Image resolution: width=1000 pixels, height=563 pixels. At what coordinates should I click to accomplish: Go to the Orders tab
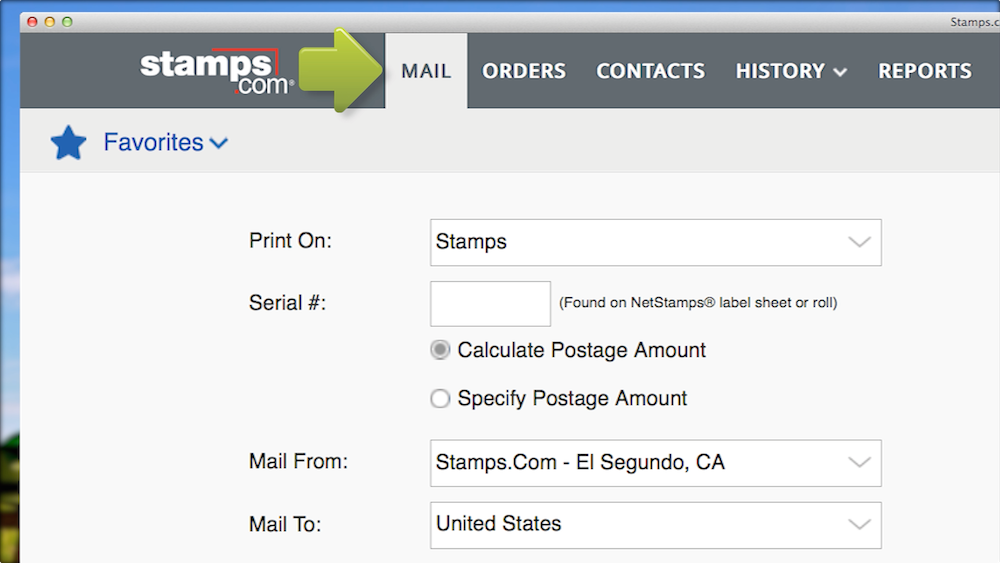pyautogui.click(x=524, y=71)
